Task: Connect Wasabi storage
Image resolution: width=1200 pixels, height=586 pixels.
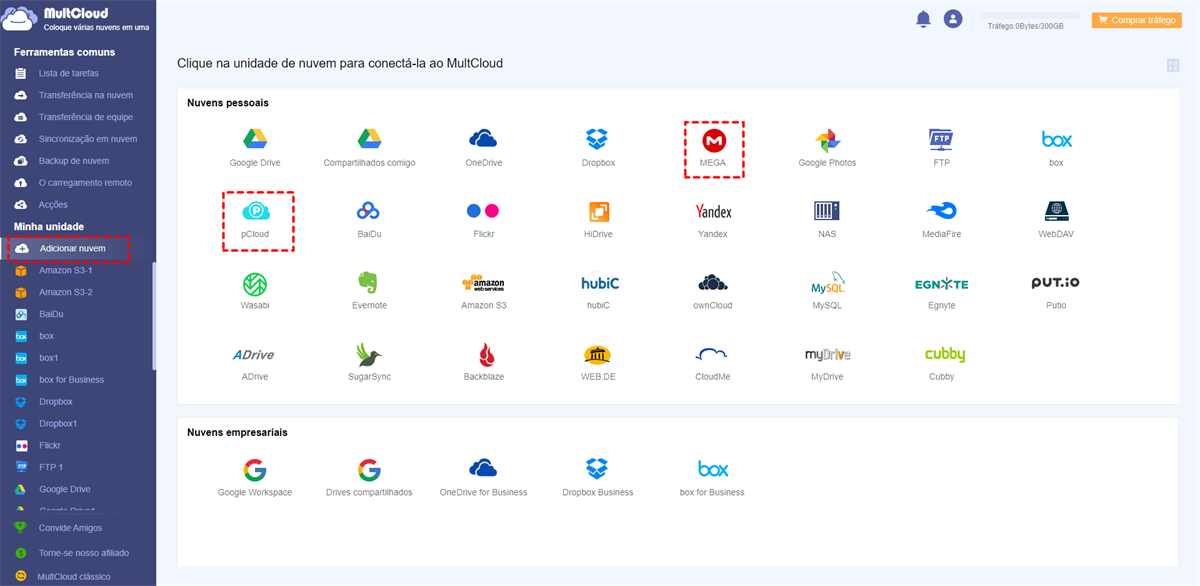Action: [255, 291]
